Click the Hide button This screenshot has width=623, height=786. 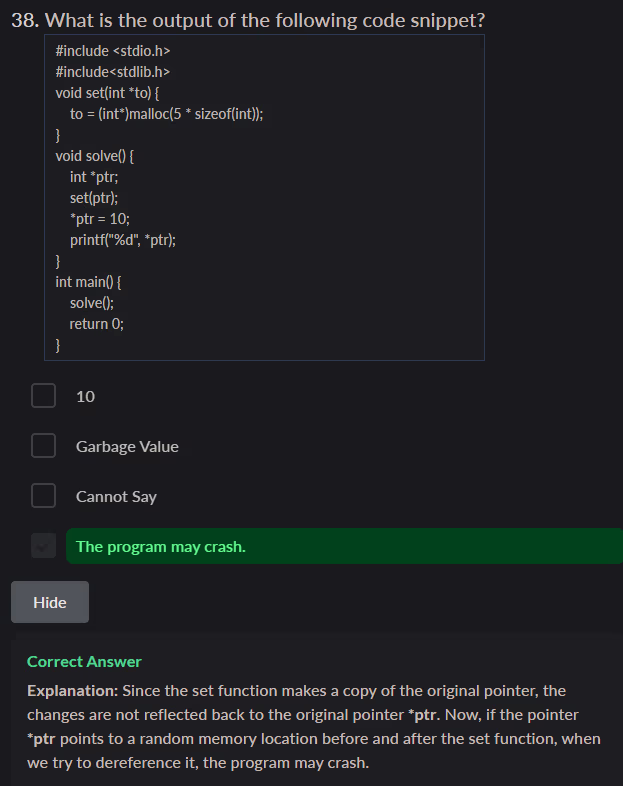pos(50,602)
